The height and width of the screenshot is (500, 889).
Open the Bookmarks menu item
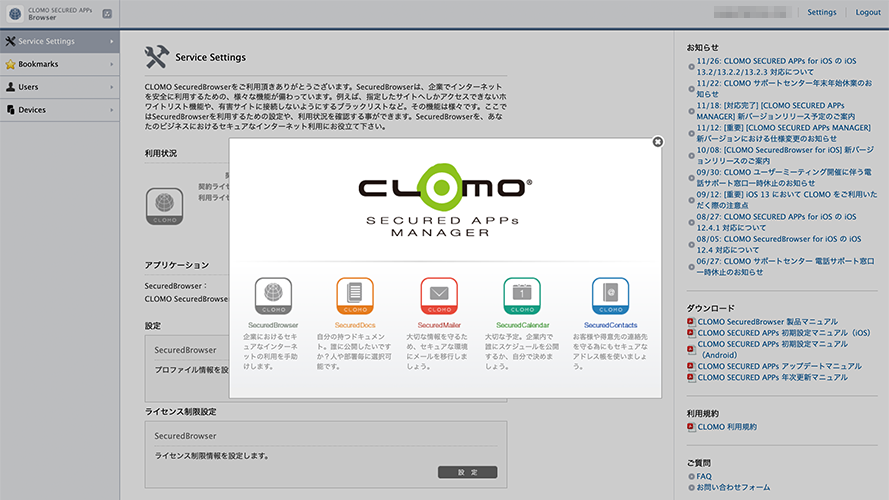pyautogui.click(x=60, y=64)
